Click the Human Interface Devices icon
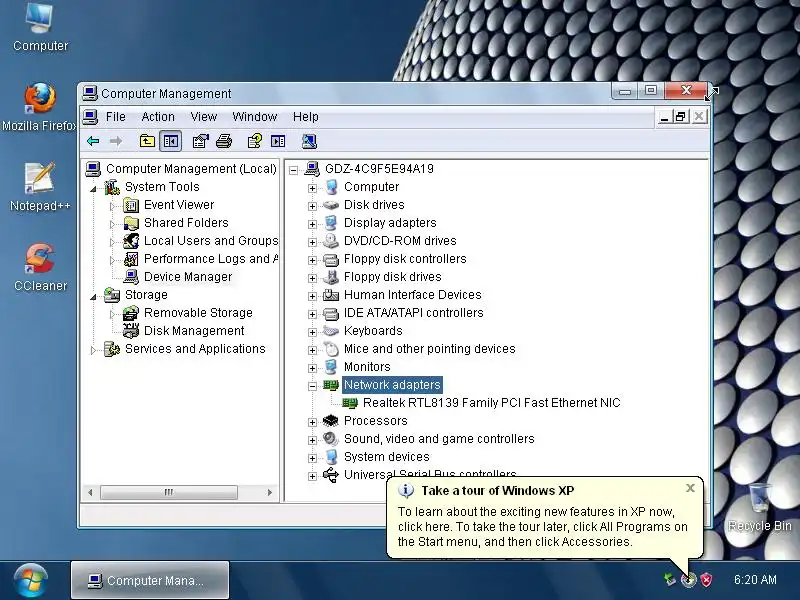This screenshot has width=800, height=600. [331, 295]
